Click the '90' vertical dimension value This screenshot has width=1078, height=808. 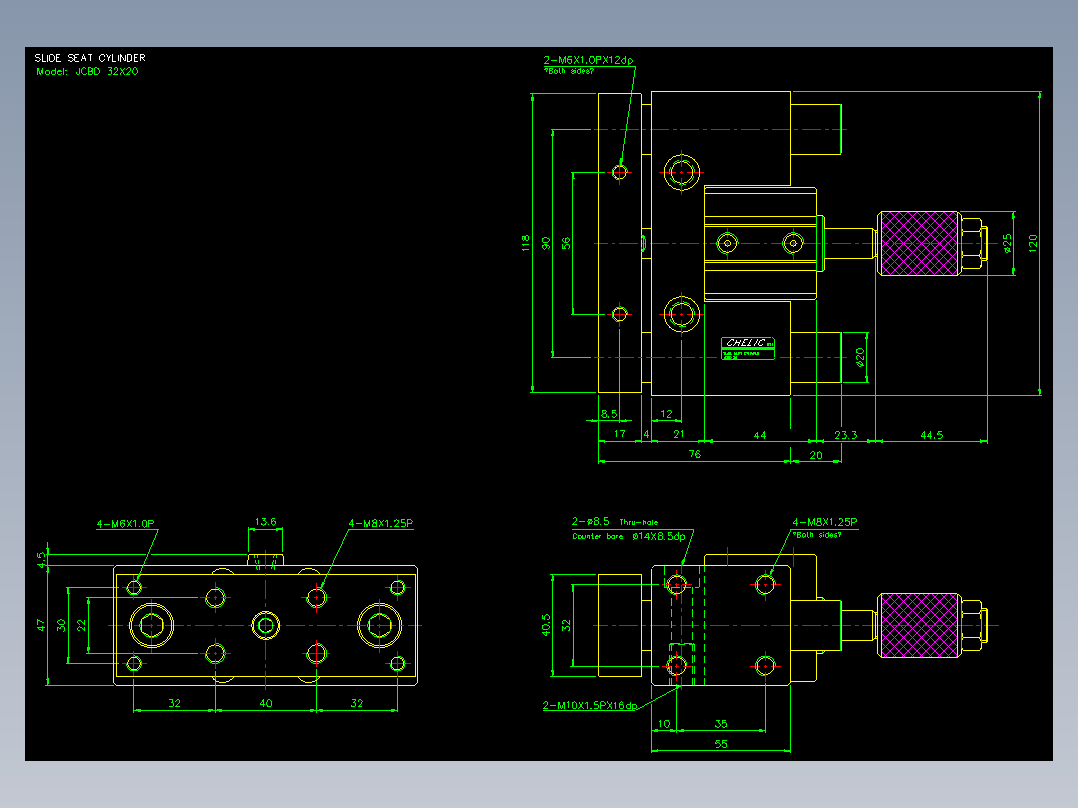click(546, 243)
